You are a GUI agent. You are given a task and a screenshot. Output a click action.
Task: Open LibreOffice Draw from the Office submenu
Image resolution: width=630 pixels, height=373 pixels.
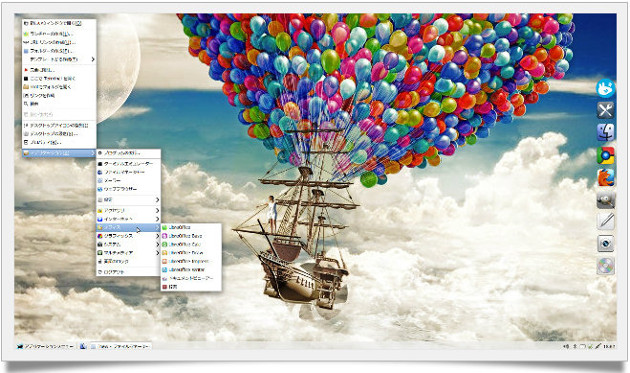click(x=191, y=253)
